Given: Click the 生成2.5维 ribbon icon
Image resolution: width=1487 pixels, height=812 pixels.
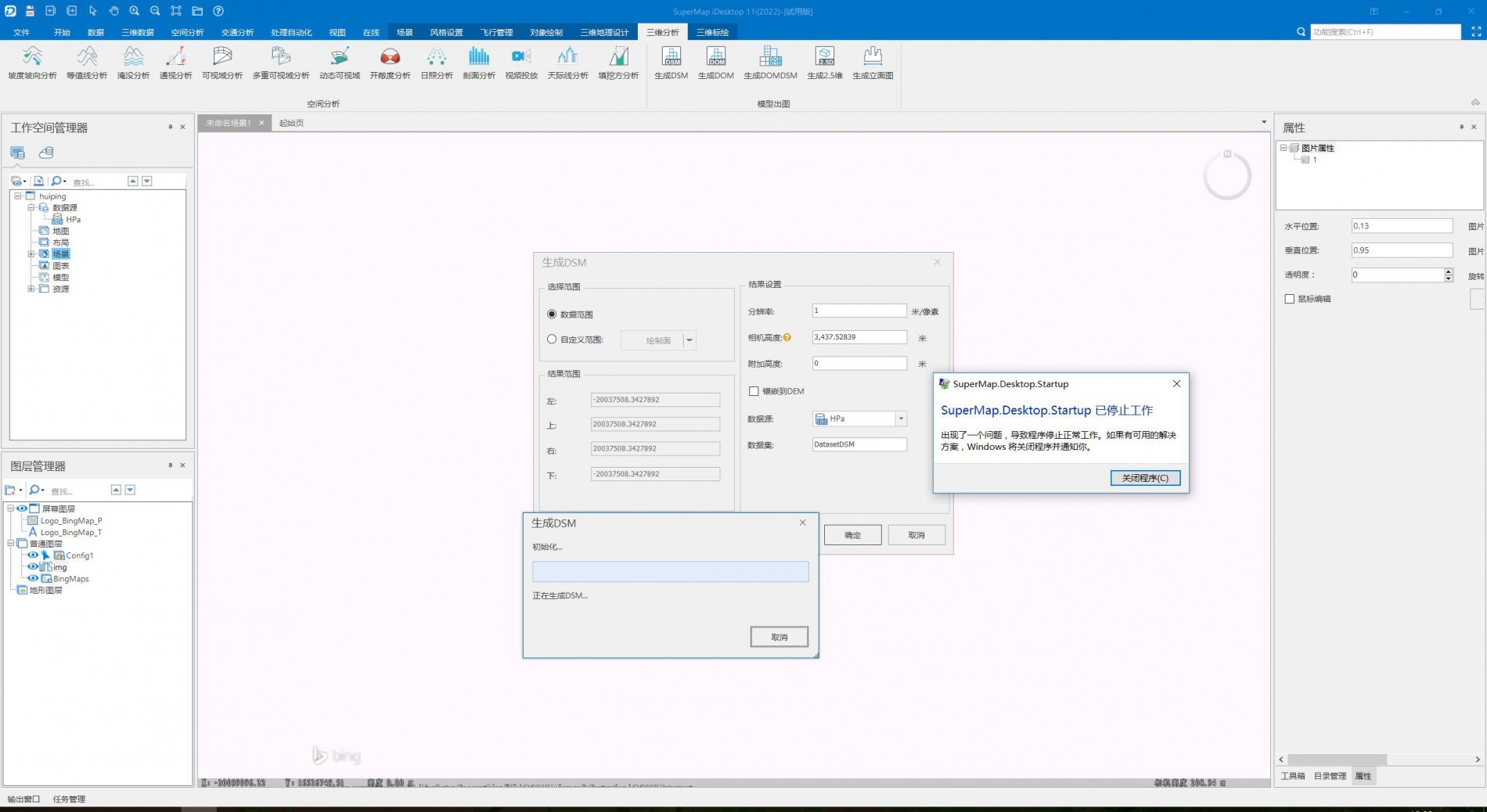Looking at the screenshot, I should (x=825, y=63).
